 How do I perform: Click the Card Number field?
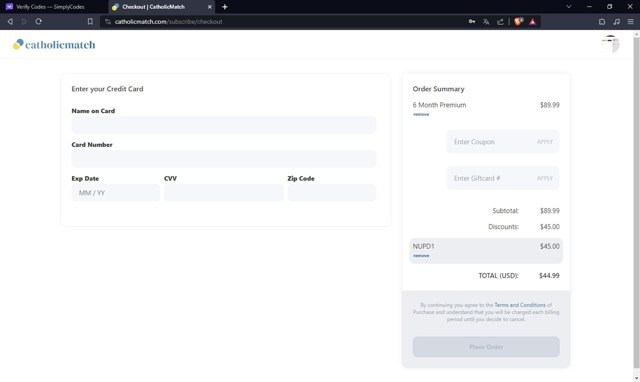[x=224, y=159]
